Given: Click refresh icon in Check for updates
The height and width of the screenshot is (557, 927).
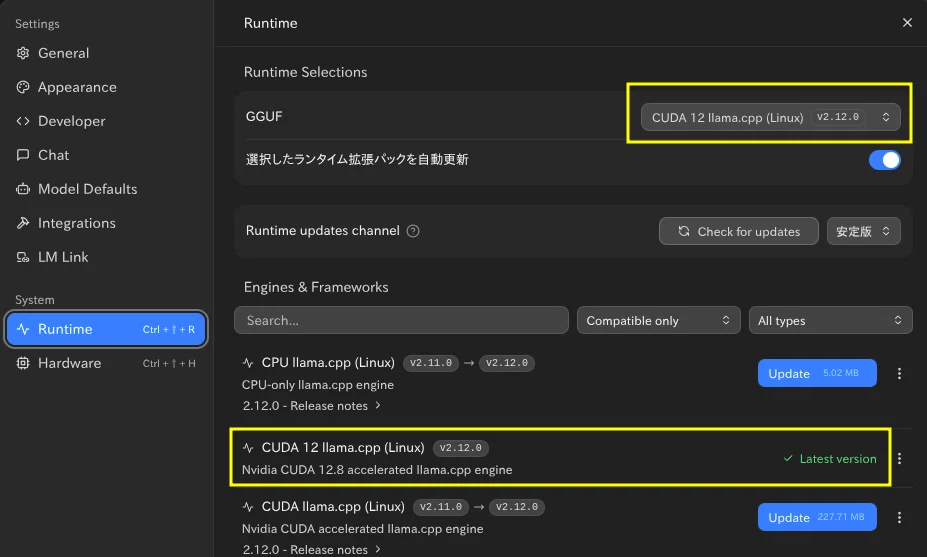Looking at the screenshot, I should coord(684,231).
